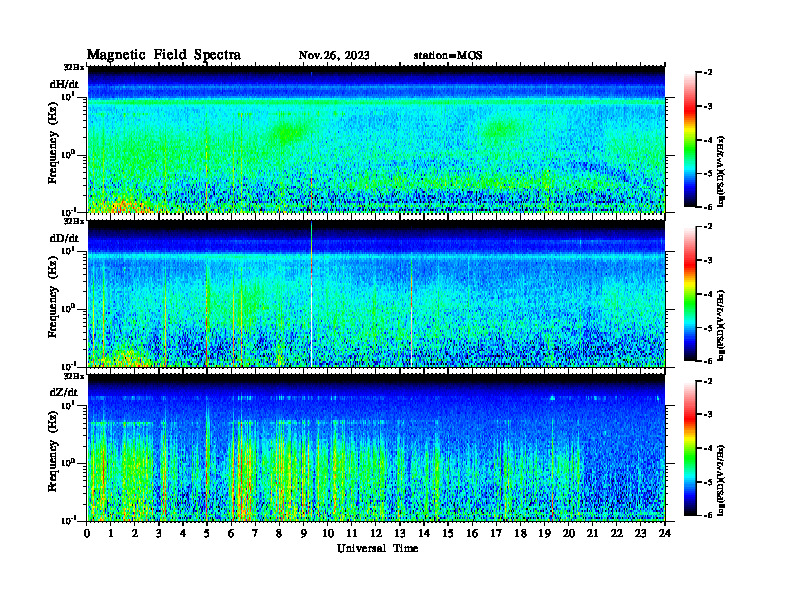Click the dZ/dt panel label
The width and height of the screenshot is (792, 612).
[64, 392]
